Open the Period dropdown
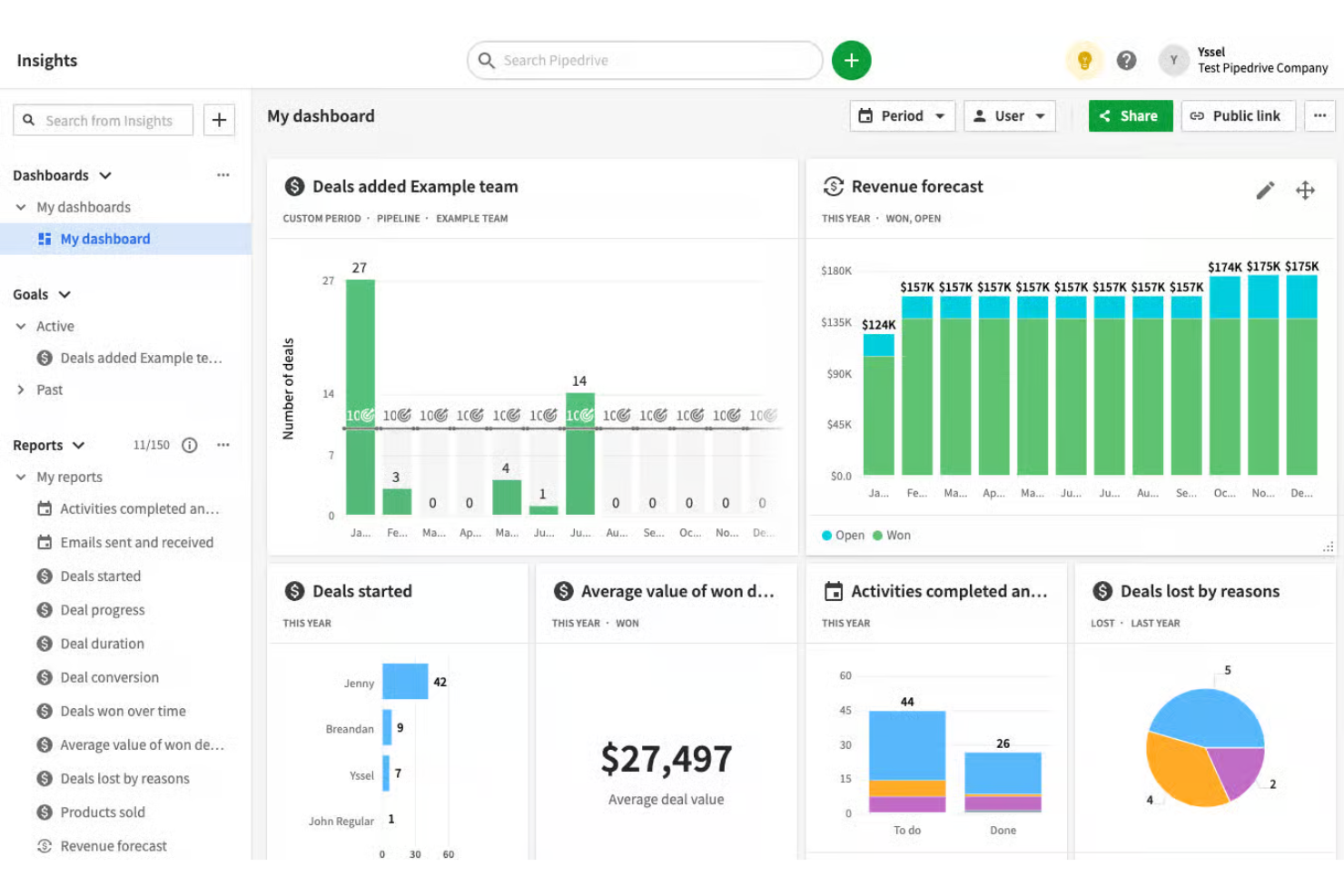The image size is (1344, 896). [902, 115]
